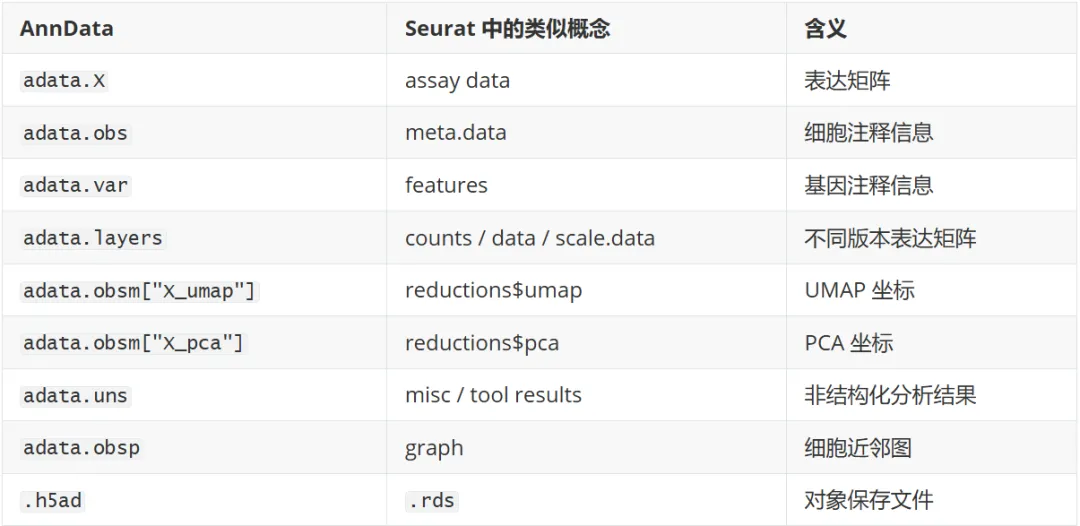Click the .rds code label
This screenshot has height=526, width=1080.
pyautogui.click(x=432, y=501)
